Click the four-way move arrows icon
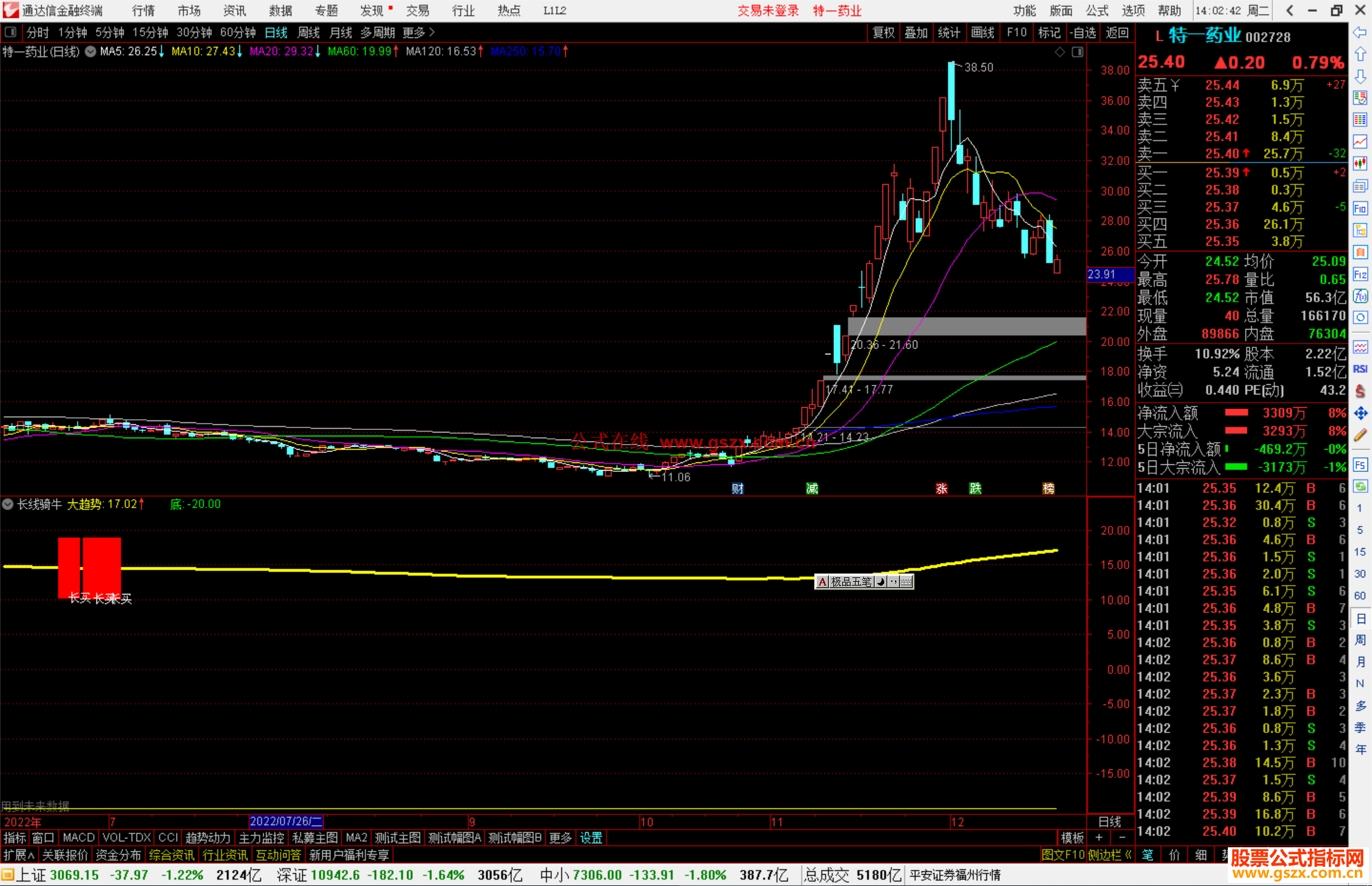The image size is (1372, 886). (1360, 413)
